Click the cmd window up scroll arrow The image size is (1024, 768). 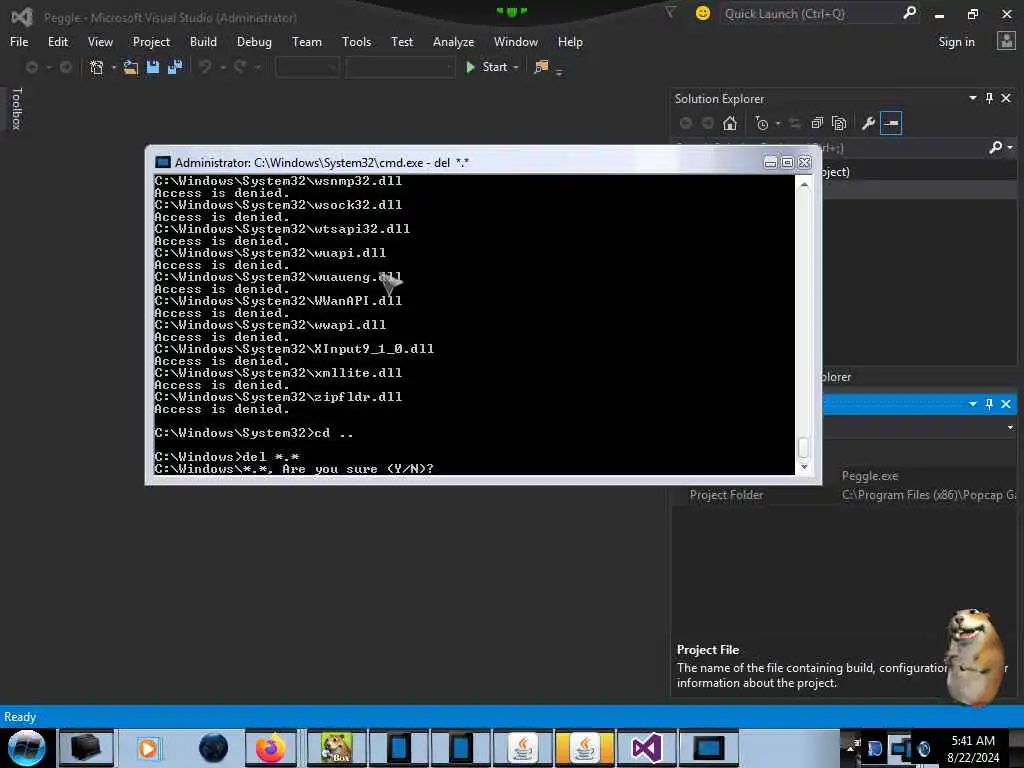pyautogui.click(x=804, y=185)
